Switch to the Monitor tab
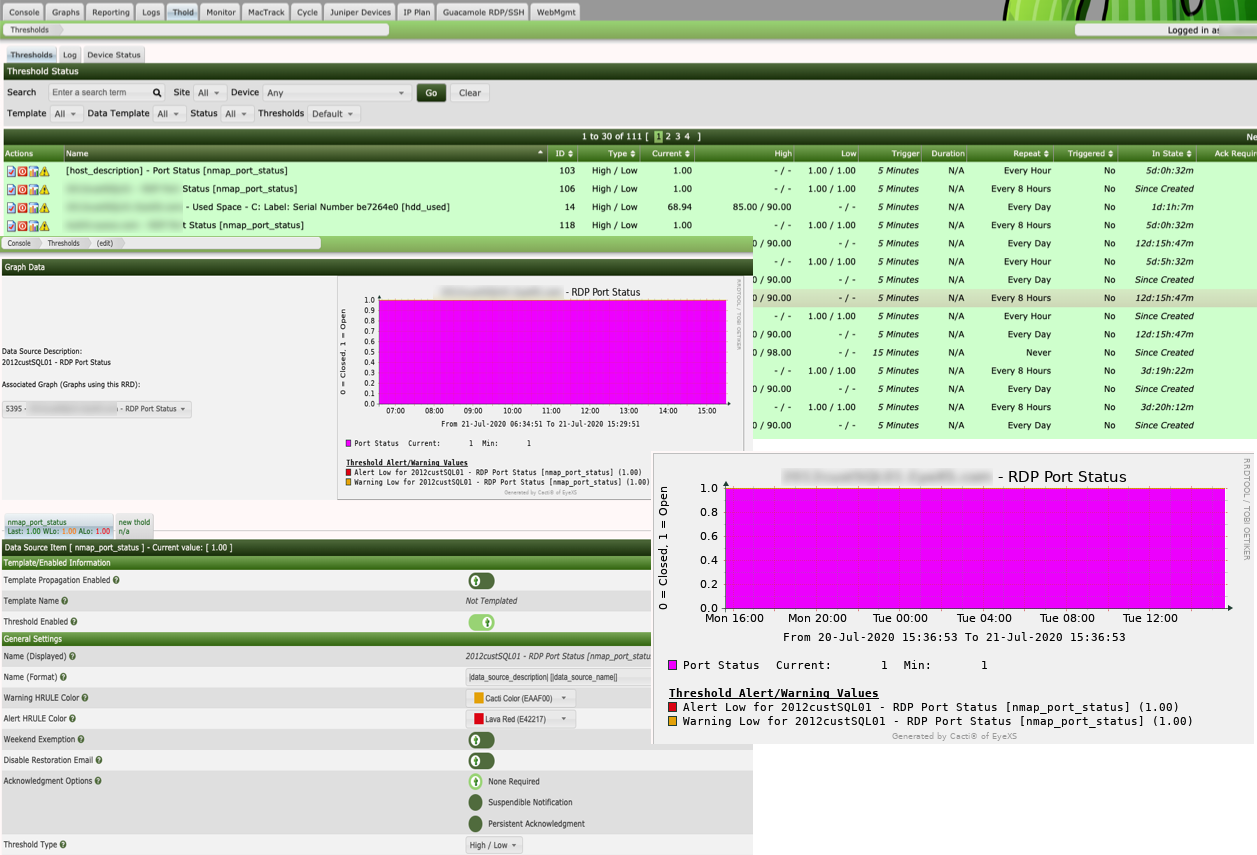Viewport: 1257px width, 855px height. [x=220, y=12]
